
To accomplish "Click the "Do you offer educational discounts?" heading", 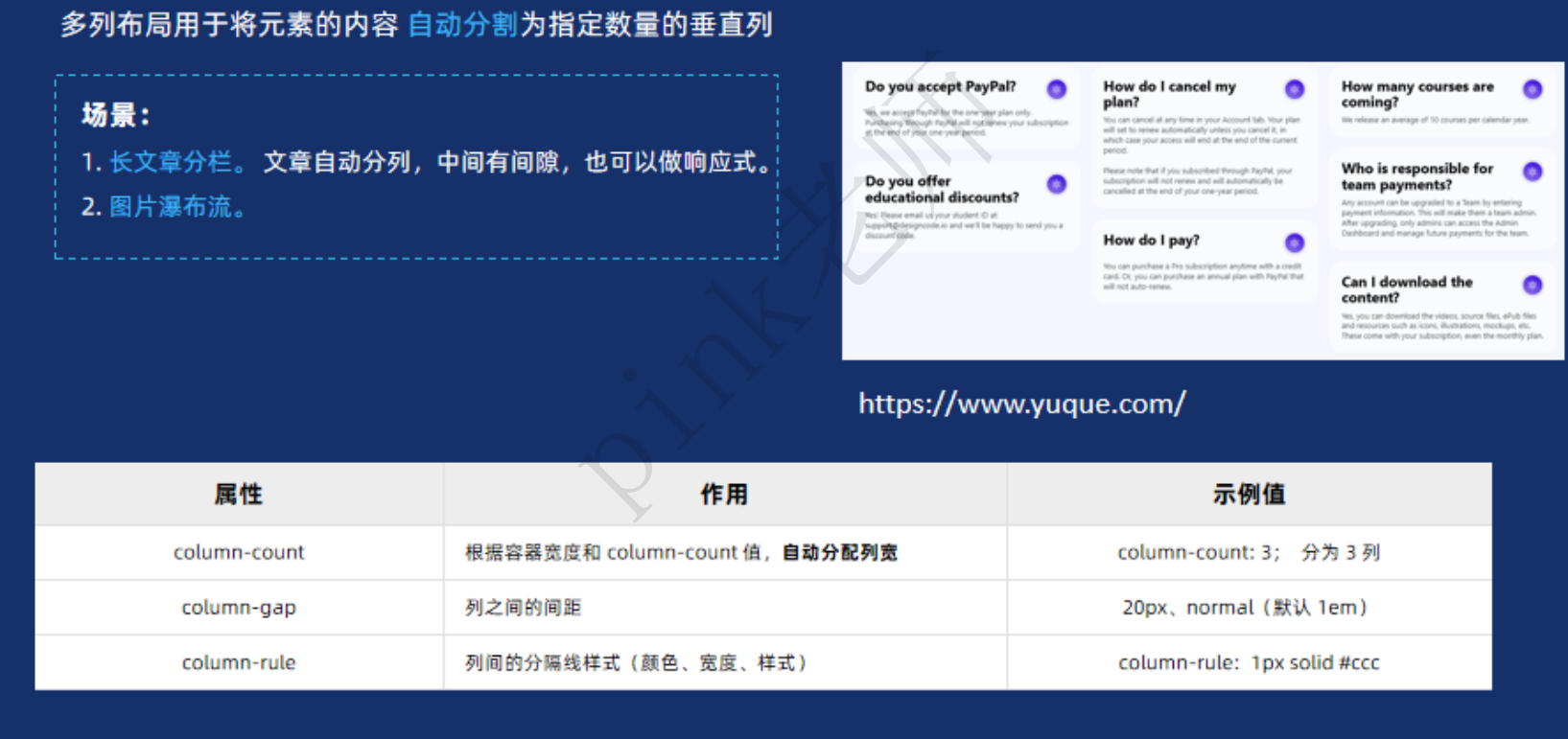I will click(x=942, y=189).
